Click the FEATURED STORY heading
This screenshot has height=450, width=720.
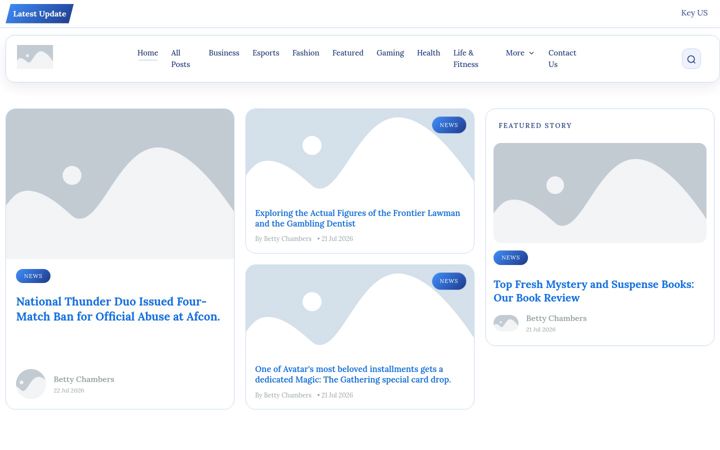(x=535, y=125)
